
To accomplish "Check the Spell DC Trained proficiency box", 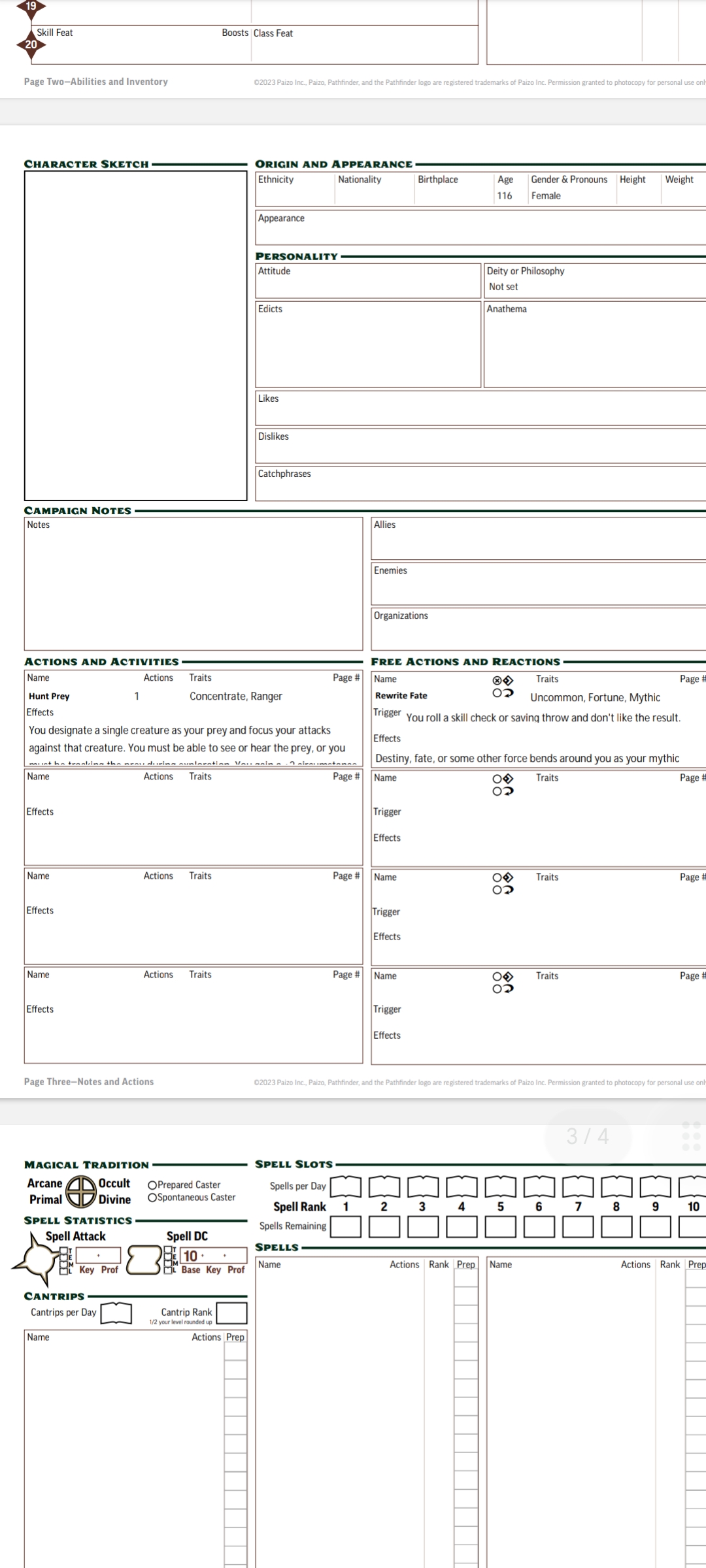I will coord(168,1250).
